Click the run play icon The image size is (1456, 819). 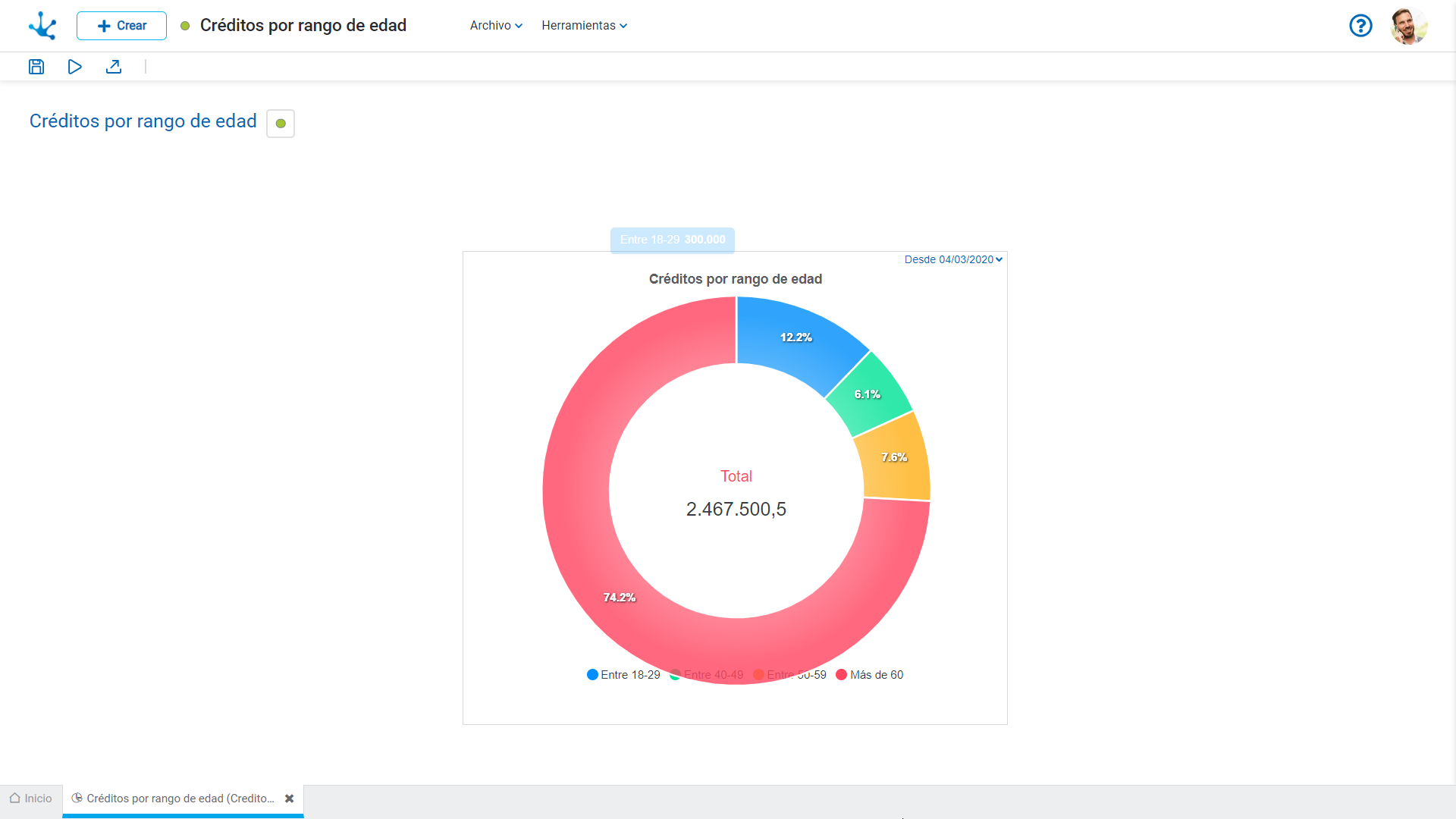coord(74,67)
